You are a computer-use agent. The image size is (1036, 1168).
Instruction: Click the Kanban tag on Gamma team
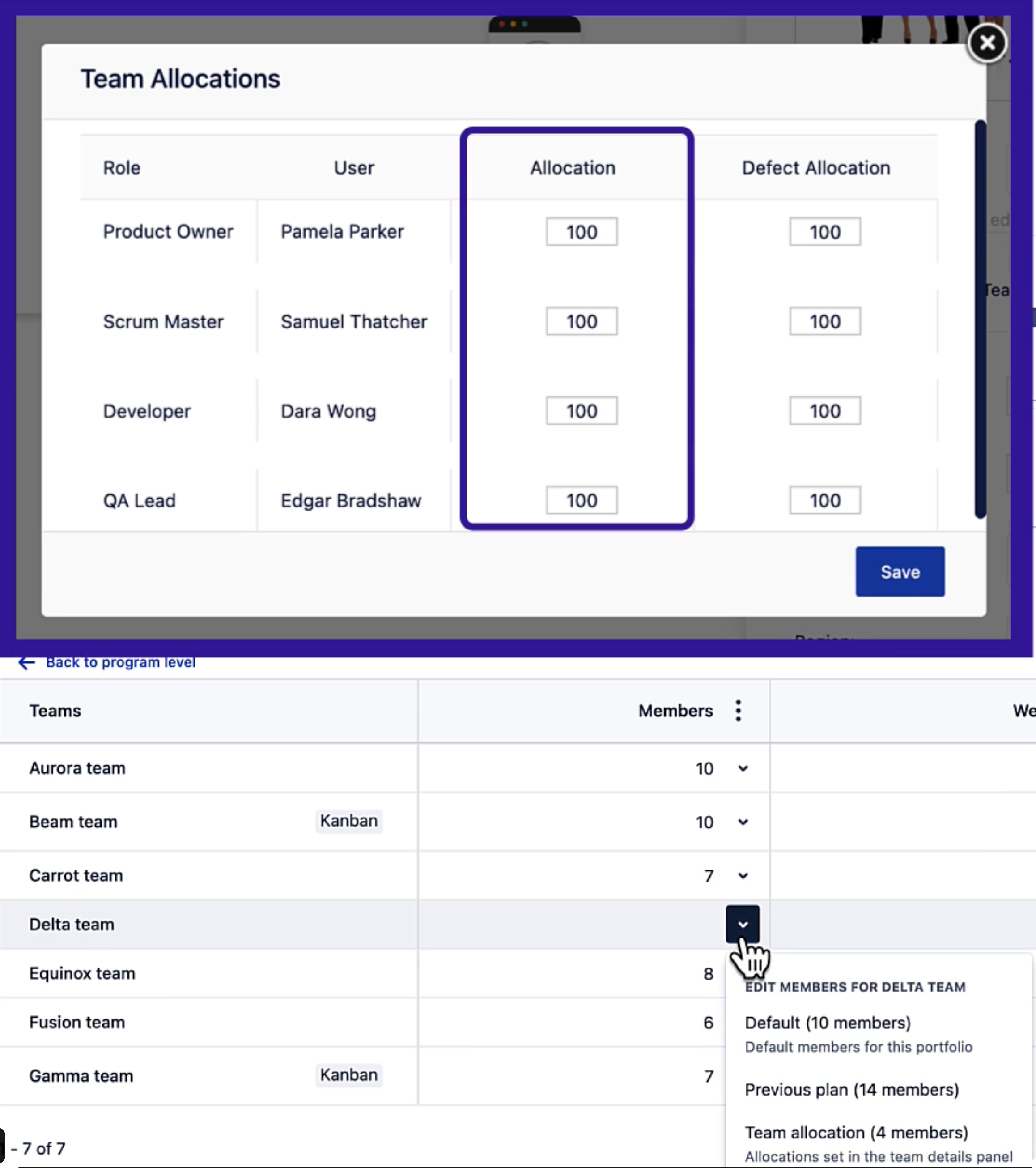click(x=348, y=1075)
